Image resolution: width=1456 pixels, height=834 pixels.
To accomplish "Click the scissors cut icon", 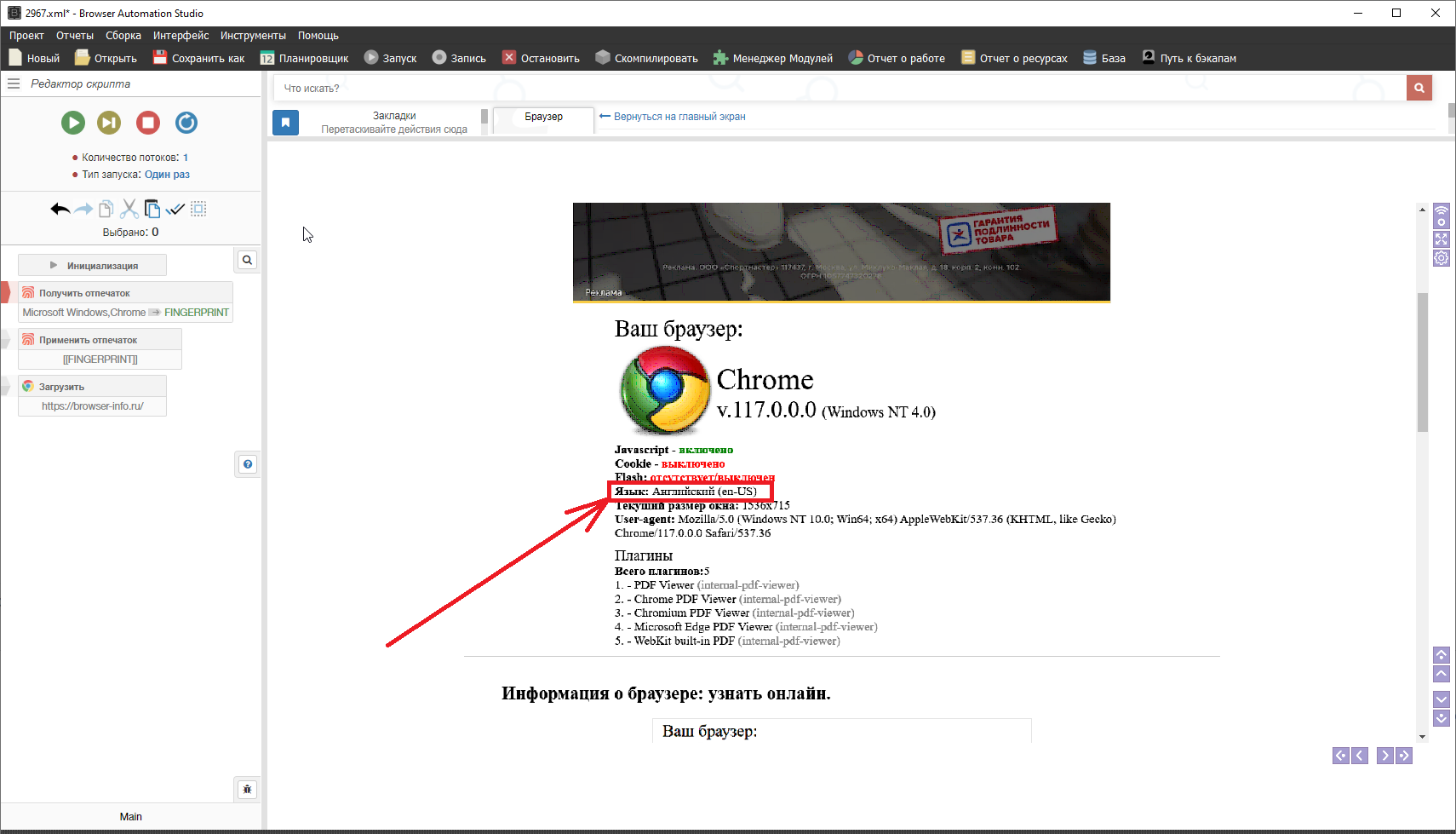I will click(x=129, y=209).
